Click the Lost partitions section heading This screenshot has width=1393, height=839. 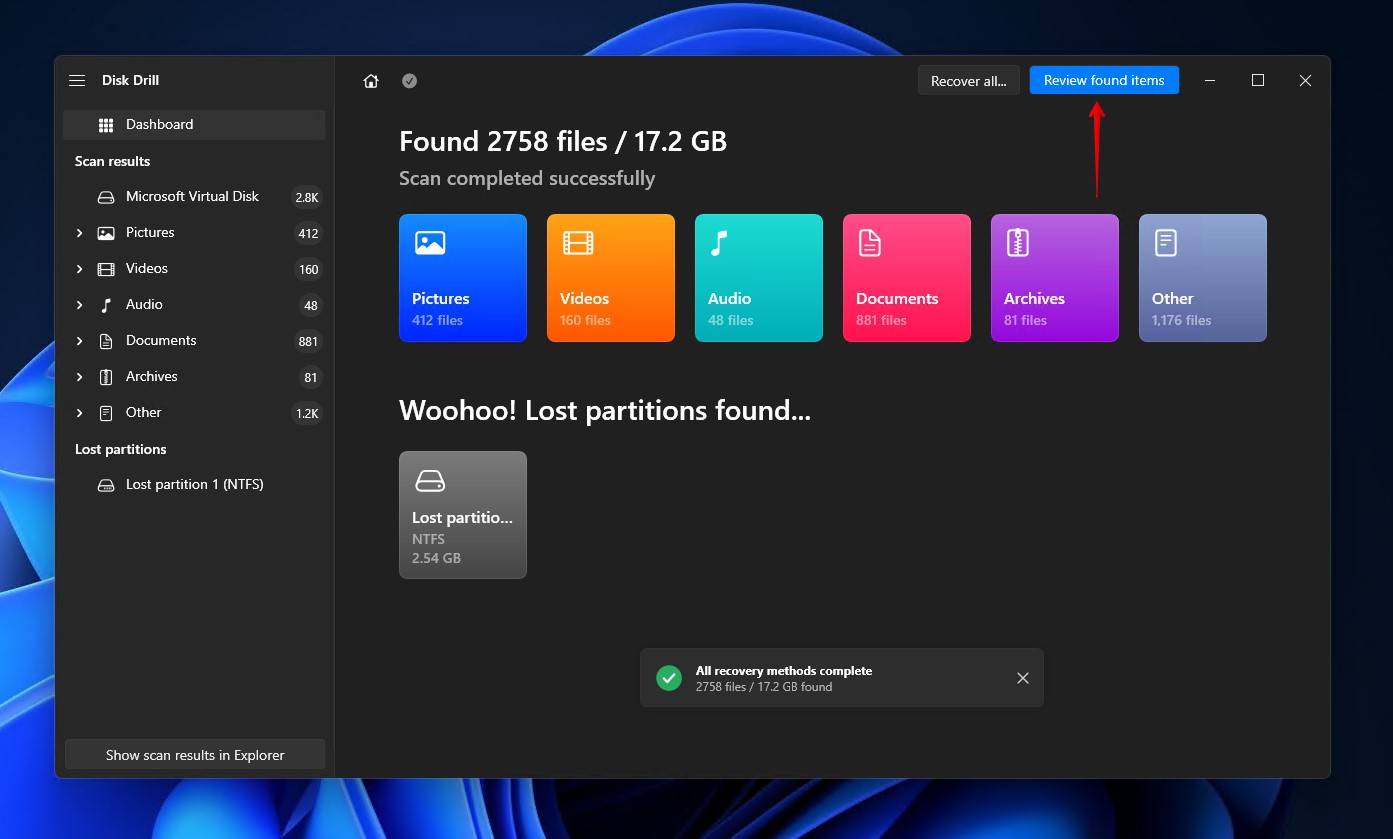tap(121, 449)
